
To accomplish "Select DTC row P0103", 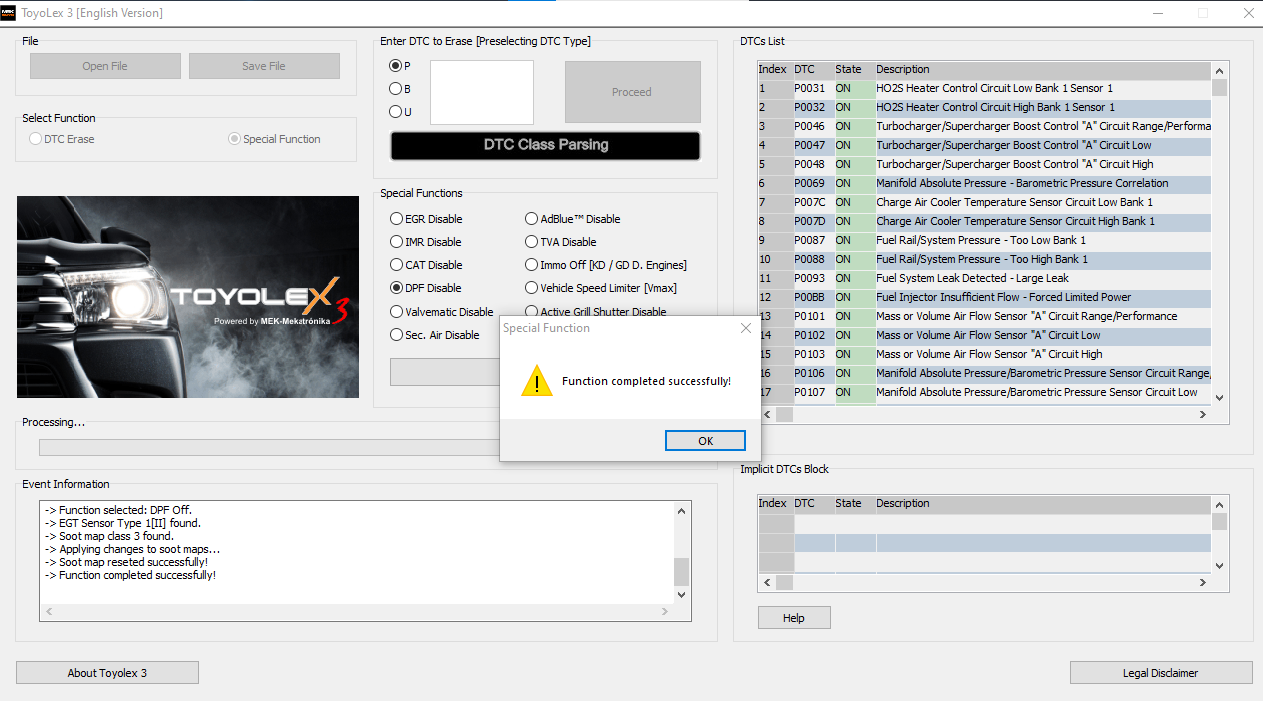I will pos(985,354).
